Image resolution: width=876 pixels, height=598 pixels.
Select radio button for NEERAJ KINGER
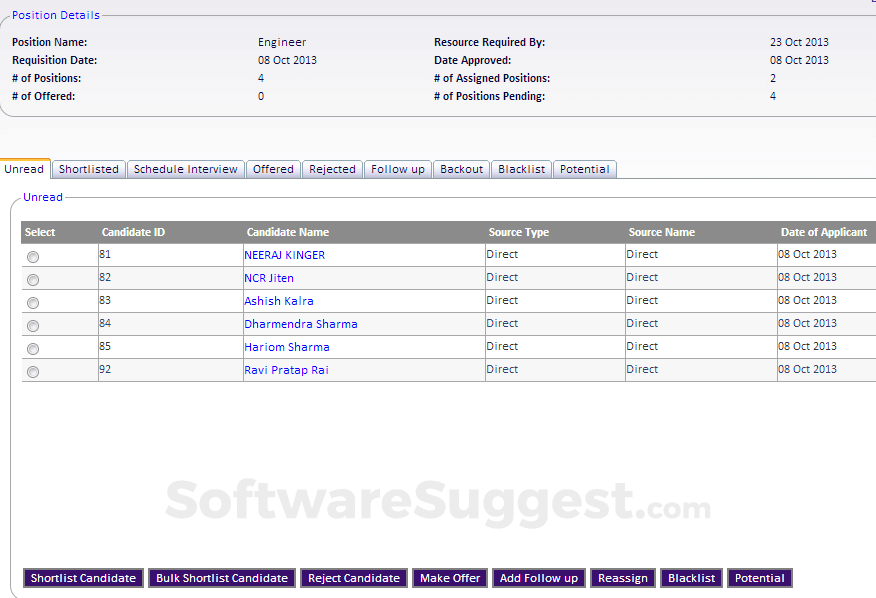[x=33, y=257]
